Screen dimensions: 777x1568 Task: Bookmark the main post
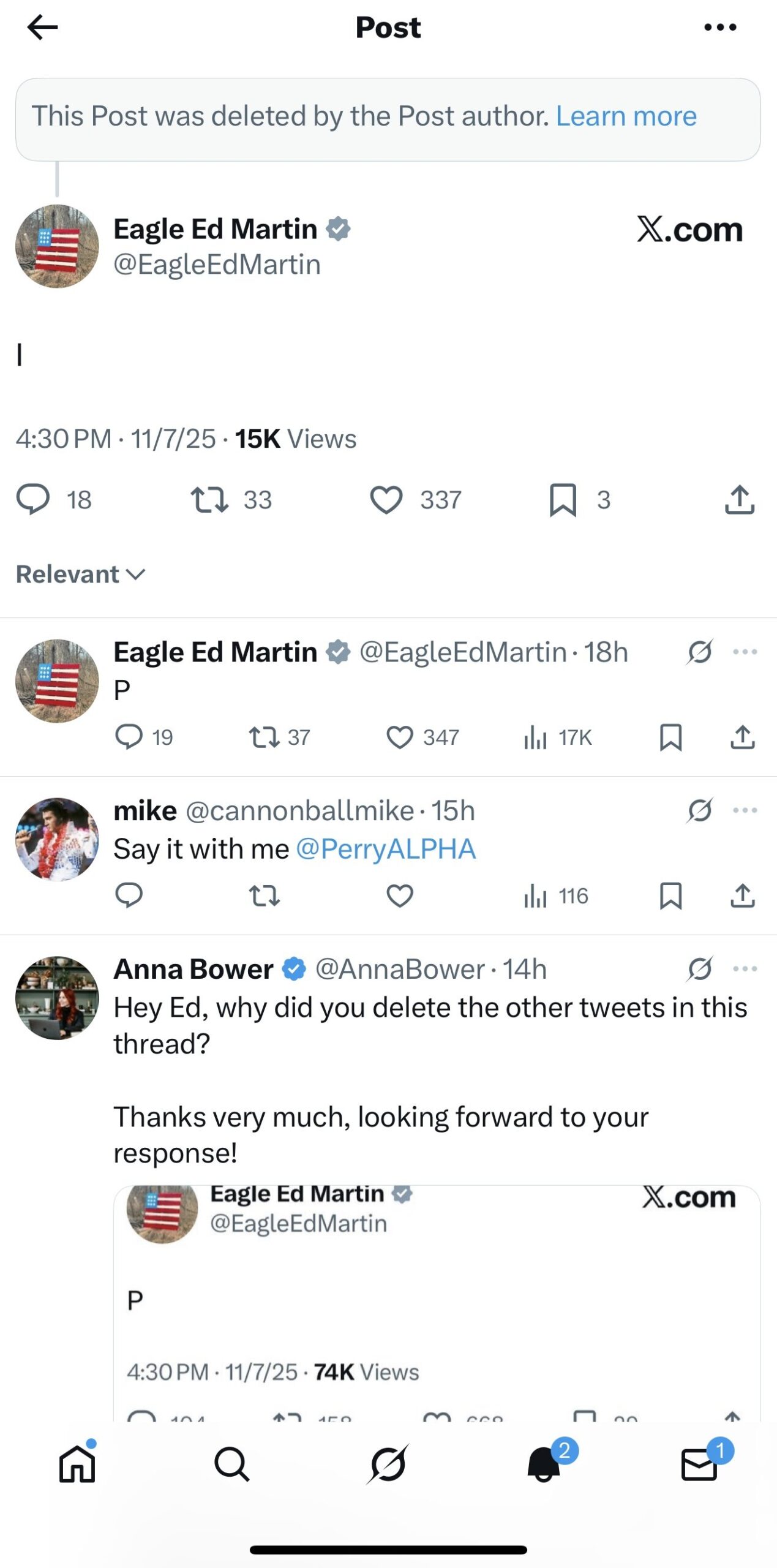pyautogui.click(x=563, y=500)
